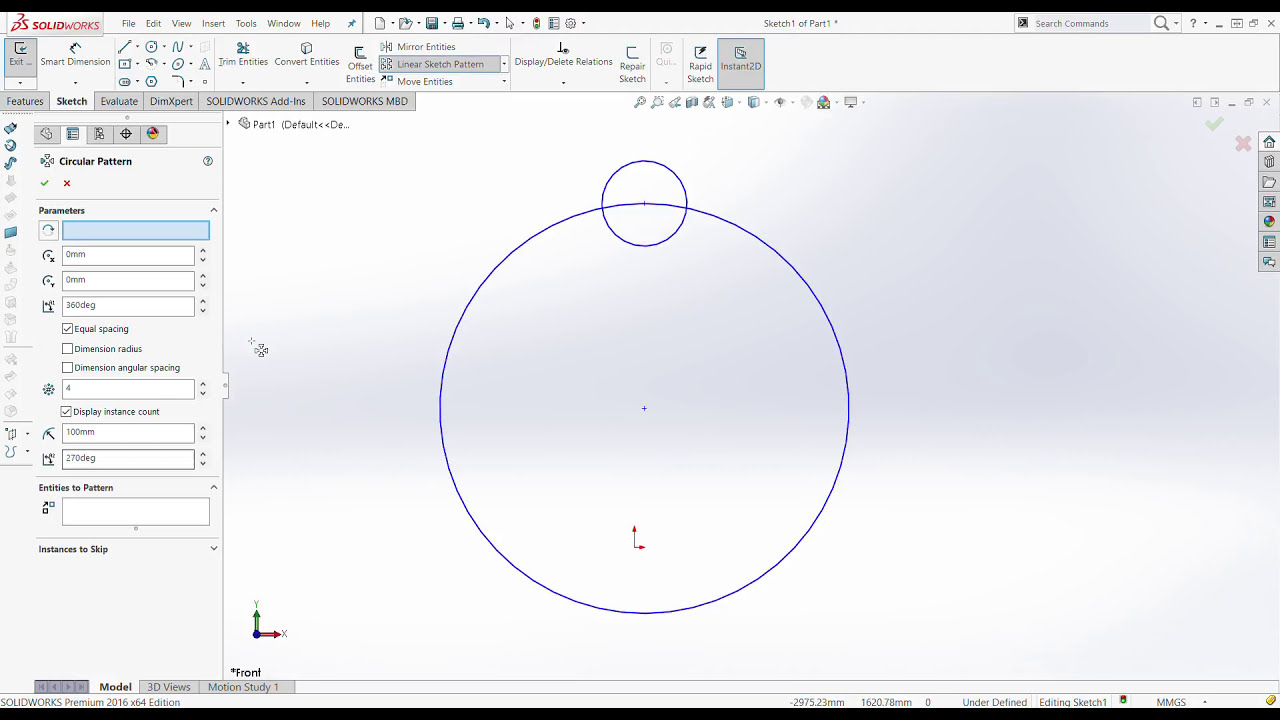Open the Search Commands dropdown arrow
The width and height of the screenshot is (1280, 720).
click(x=1177, y=23)
